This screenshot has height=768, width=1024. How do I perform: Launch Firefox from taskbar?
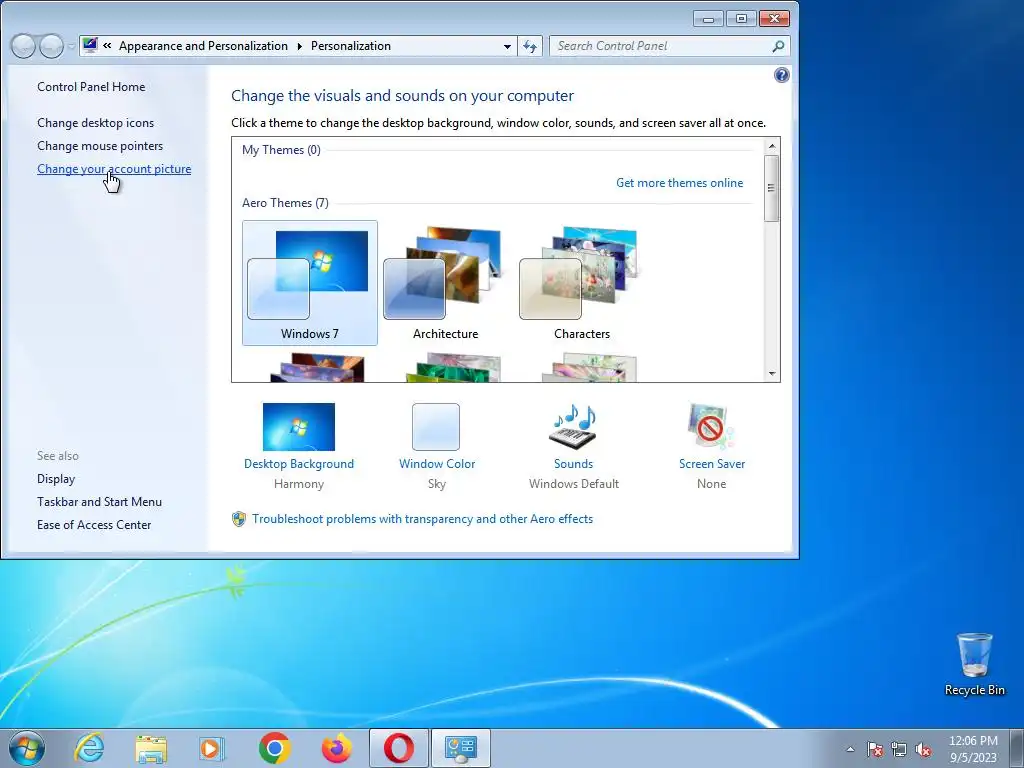(337, 748)
